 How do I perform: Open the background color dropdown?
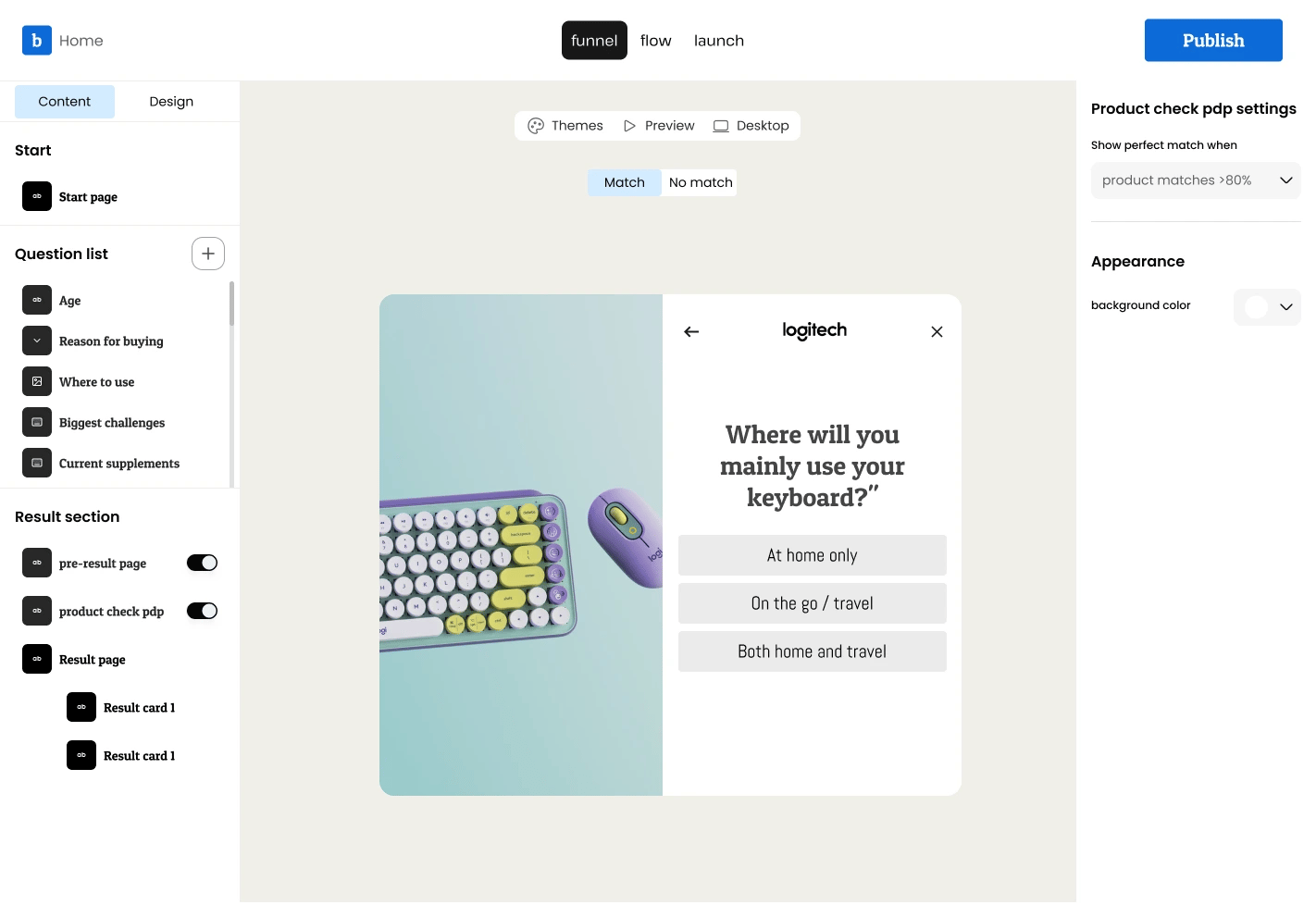pos(1285,306)
